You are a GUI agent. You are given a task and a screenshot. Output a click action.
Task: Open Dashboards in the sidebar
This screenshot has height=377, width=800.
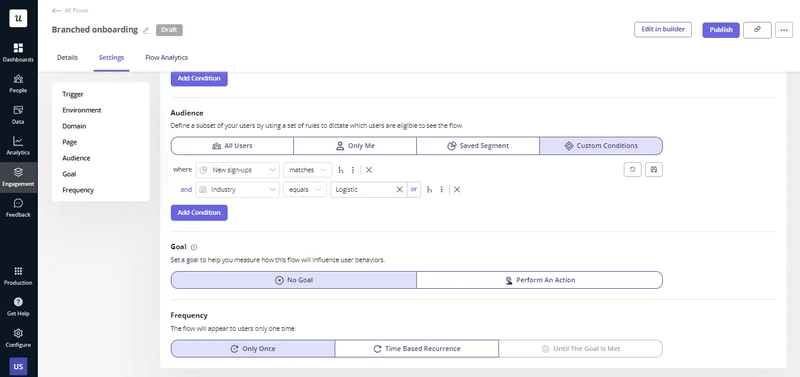tap(18, 53)
